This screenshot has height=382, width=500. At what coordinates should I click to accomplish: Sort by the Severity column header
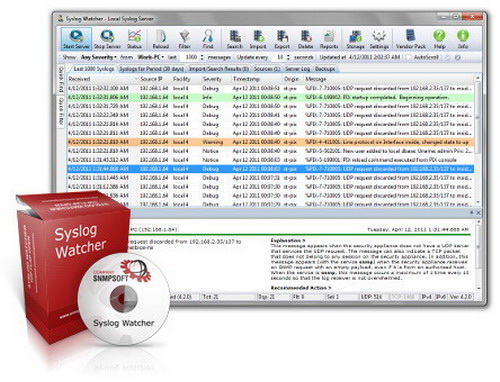point(216,79)
